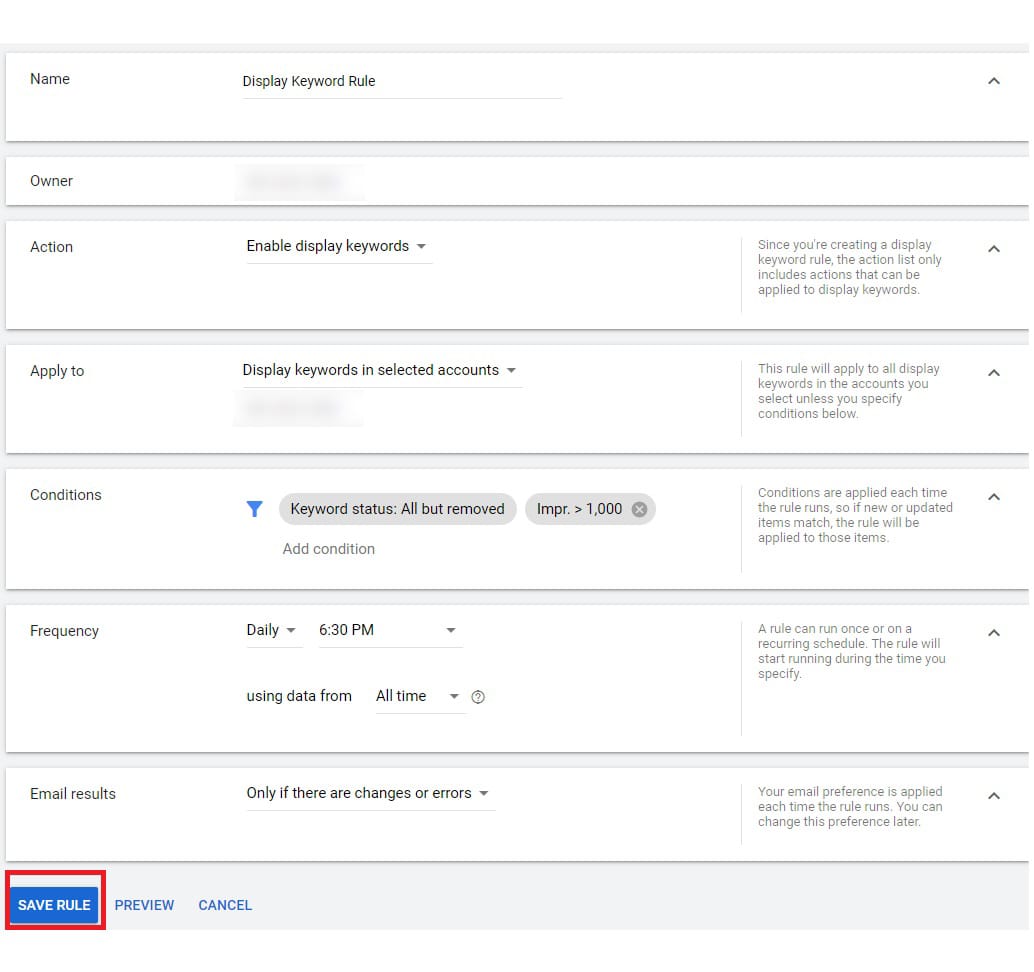This screenshot has width=1034, height=972.
Task: Collapse the Conditions section chevron
Action: click(993, 497)
